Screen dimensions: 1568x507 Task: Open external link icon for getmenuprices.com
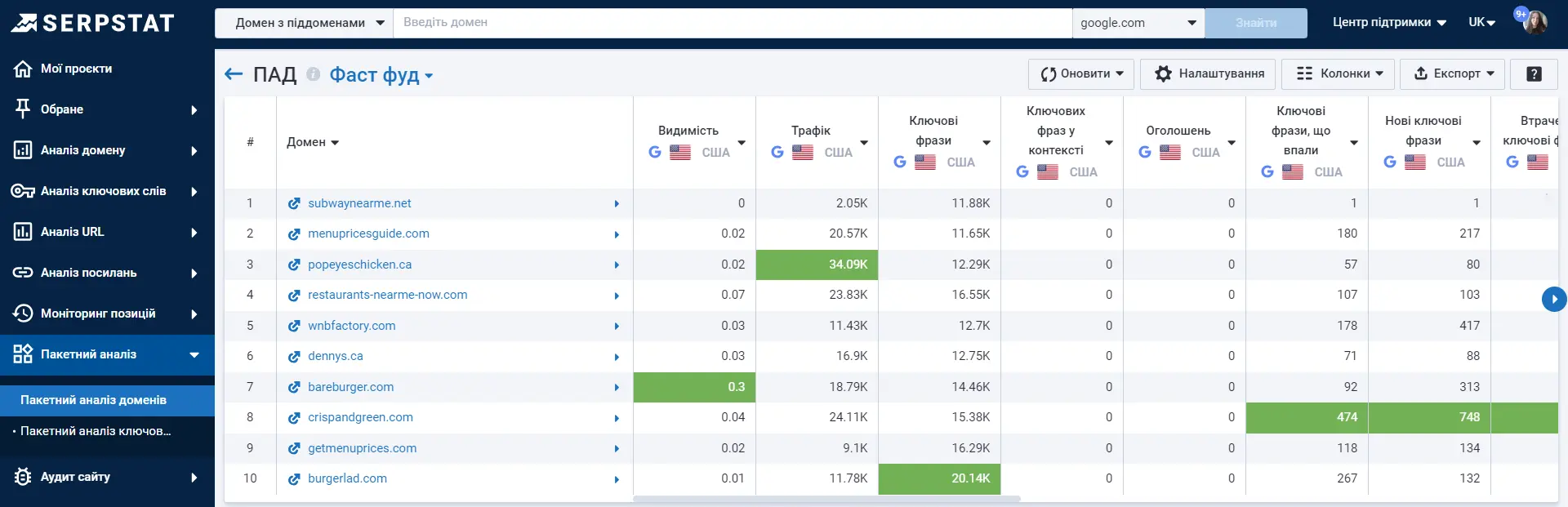(x=294, y=448)
